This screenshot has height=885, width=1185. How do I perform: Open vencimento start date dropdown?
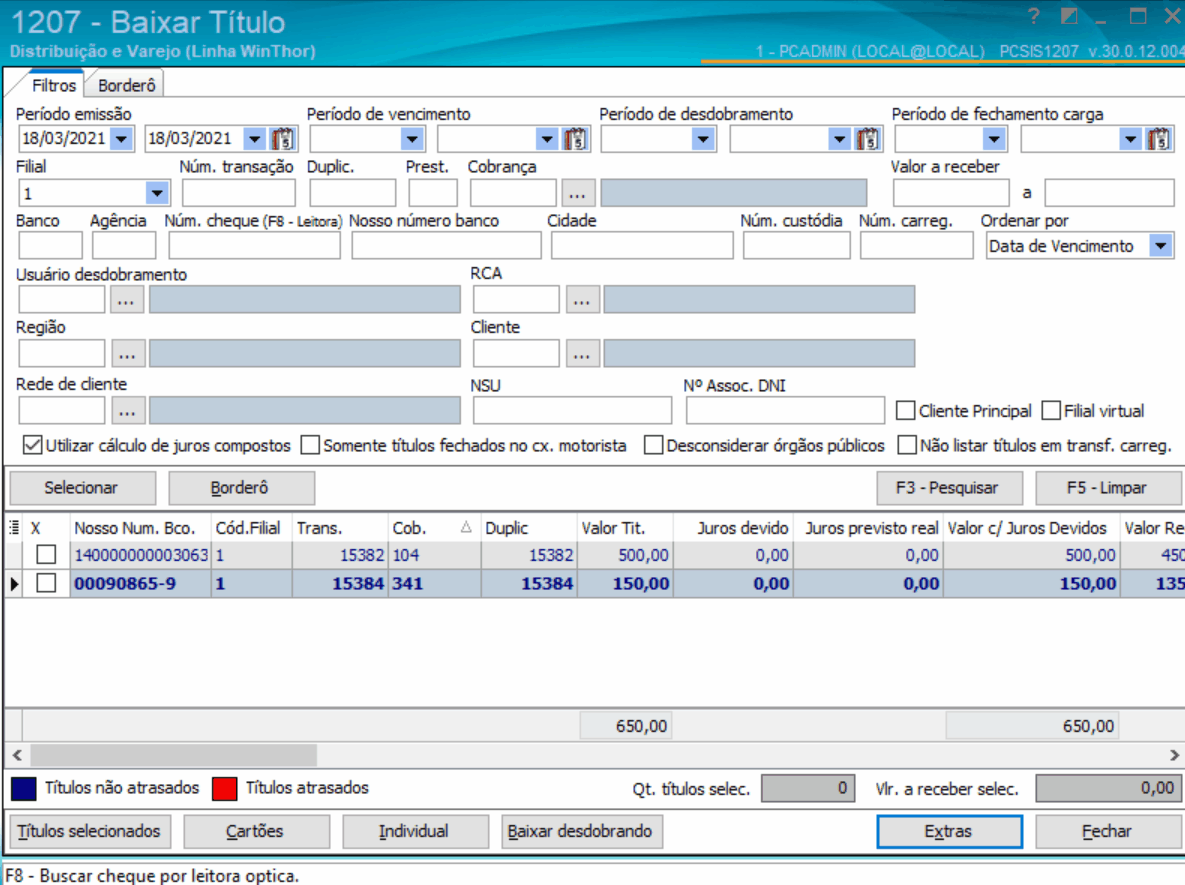412,139
